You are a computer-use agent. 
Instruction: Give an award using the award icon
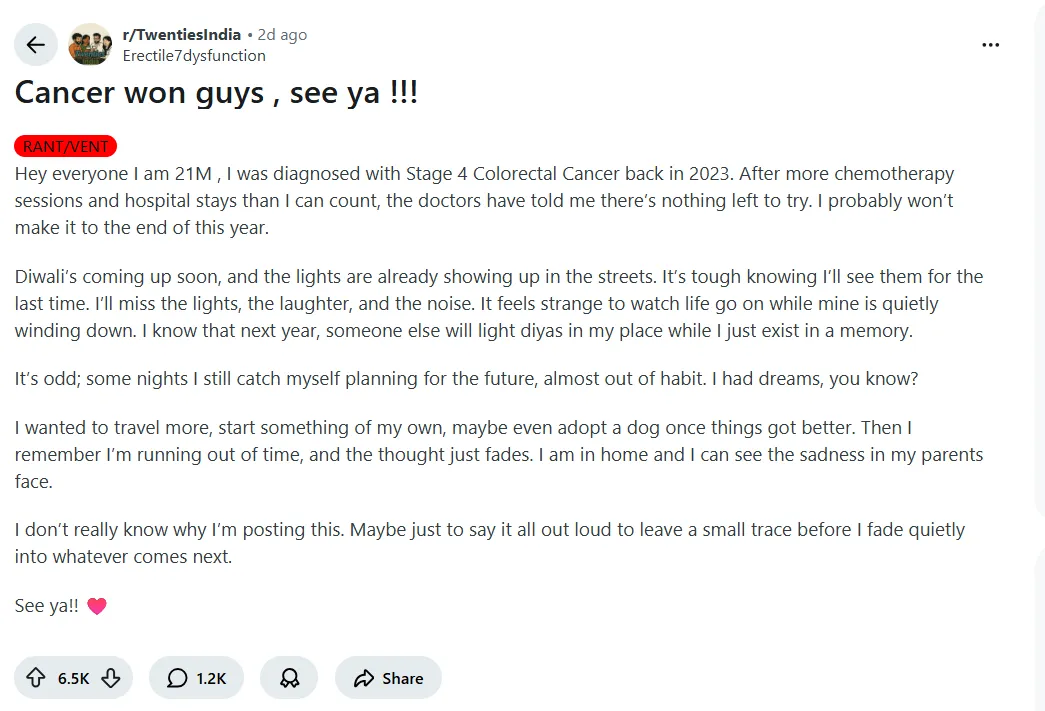289,678
